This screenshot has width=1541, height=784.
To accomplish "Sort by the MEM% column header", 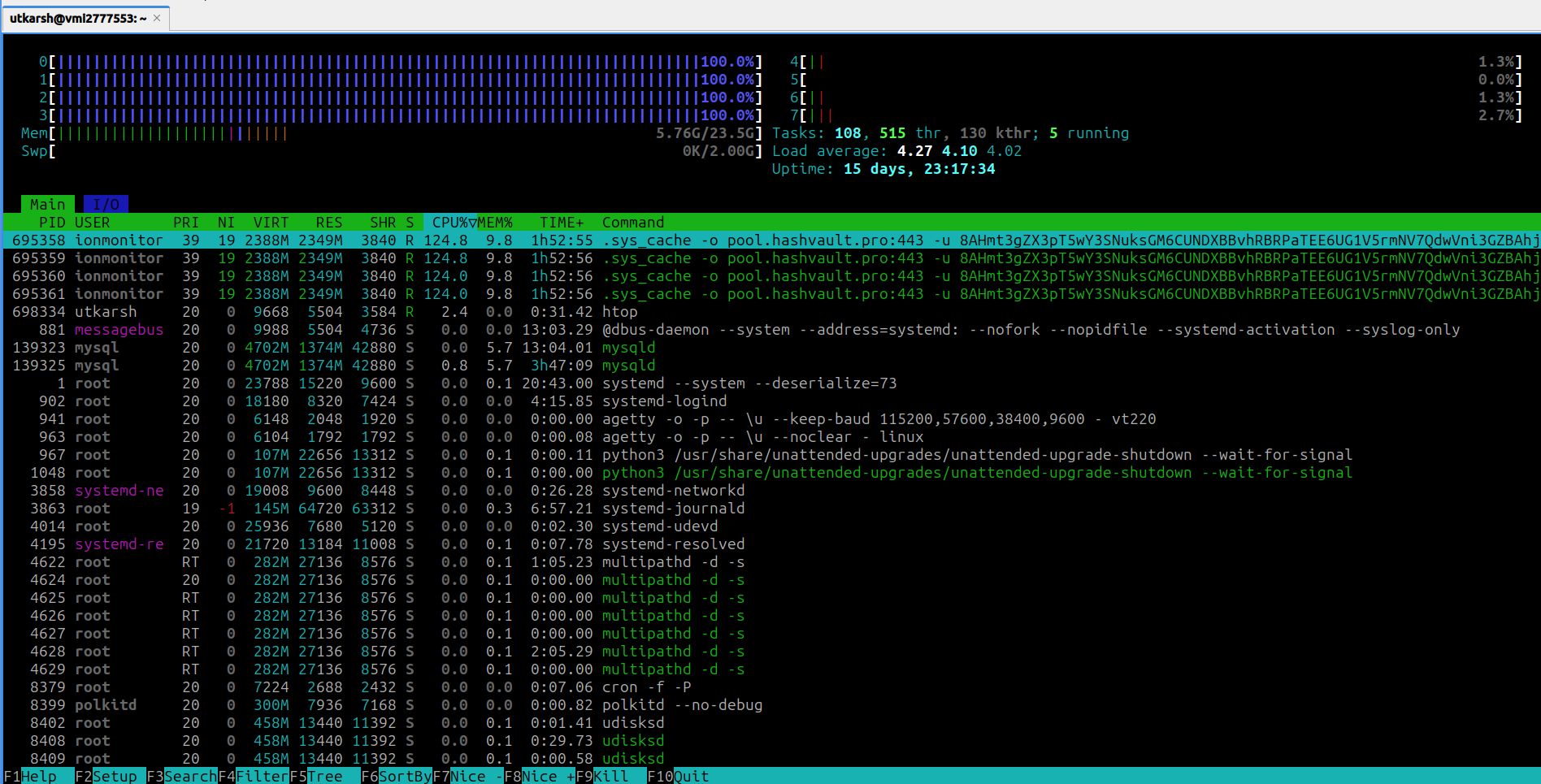I will pyautogui.click(x=495, y=223).
